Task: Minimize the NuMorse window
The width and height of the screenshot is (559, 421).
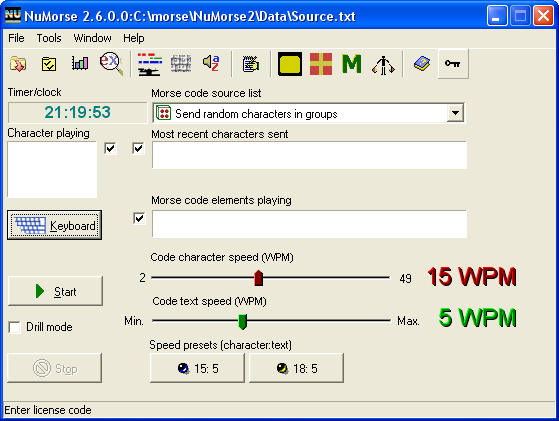Action: tap(497, 16)
